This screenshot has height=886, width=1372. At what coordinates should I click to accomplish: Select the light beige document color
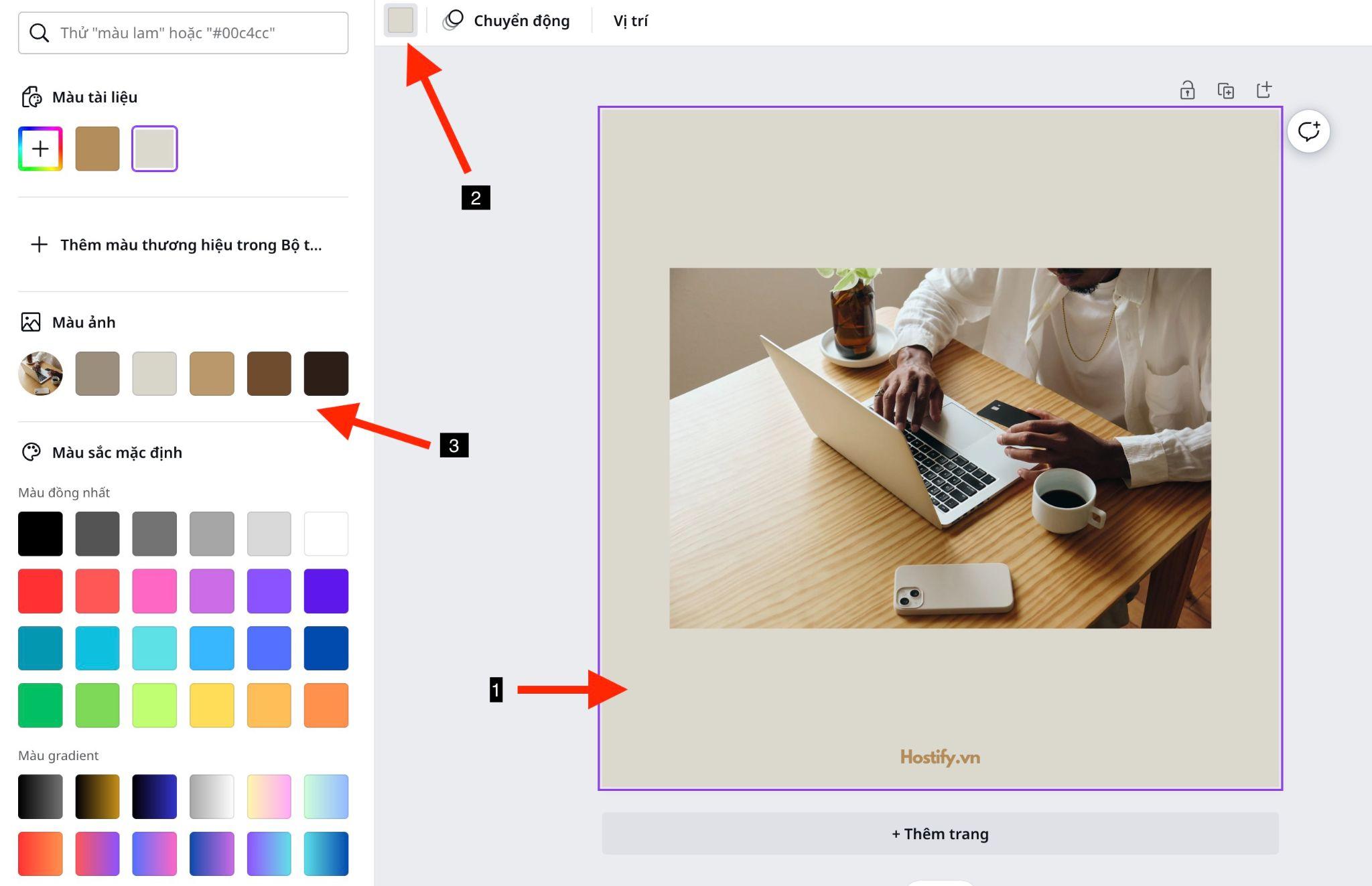[155, 148]
